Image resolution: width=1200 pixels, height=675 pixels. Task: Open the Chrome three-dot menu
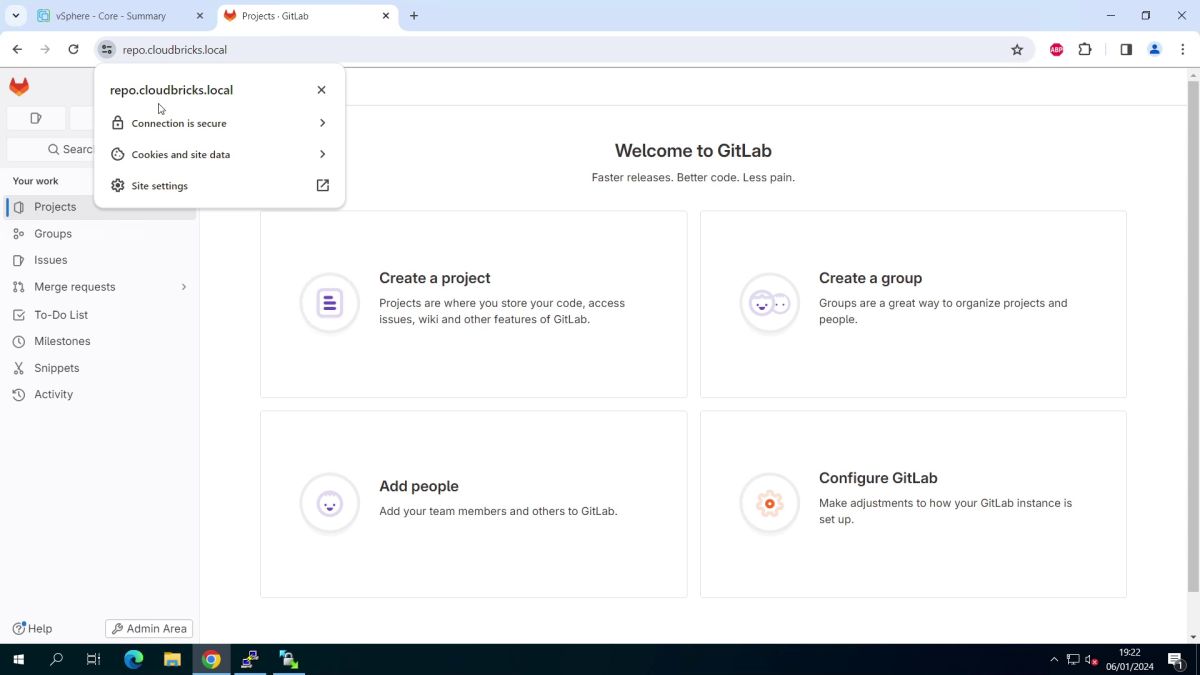tap(1183, 49)
